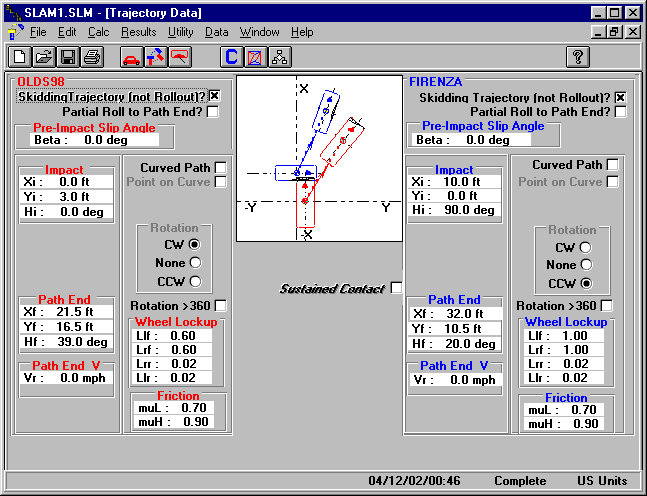
Task: Click OLDS98 Beta slip angle field
Action: pos(94,140)
